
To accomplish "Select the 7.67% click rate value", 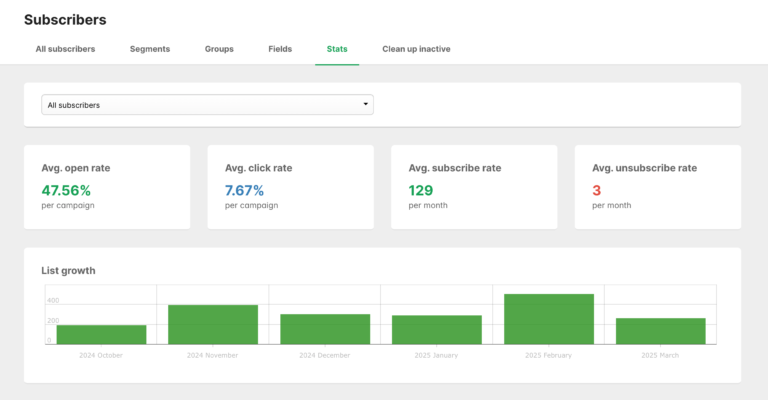I will click(244, 190).
